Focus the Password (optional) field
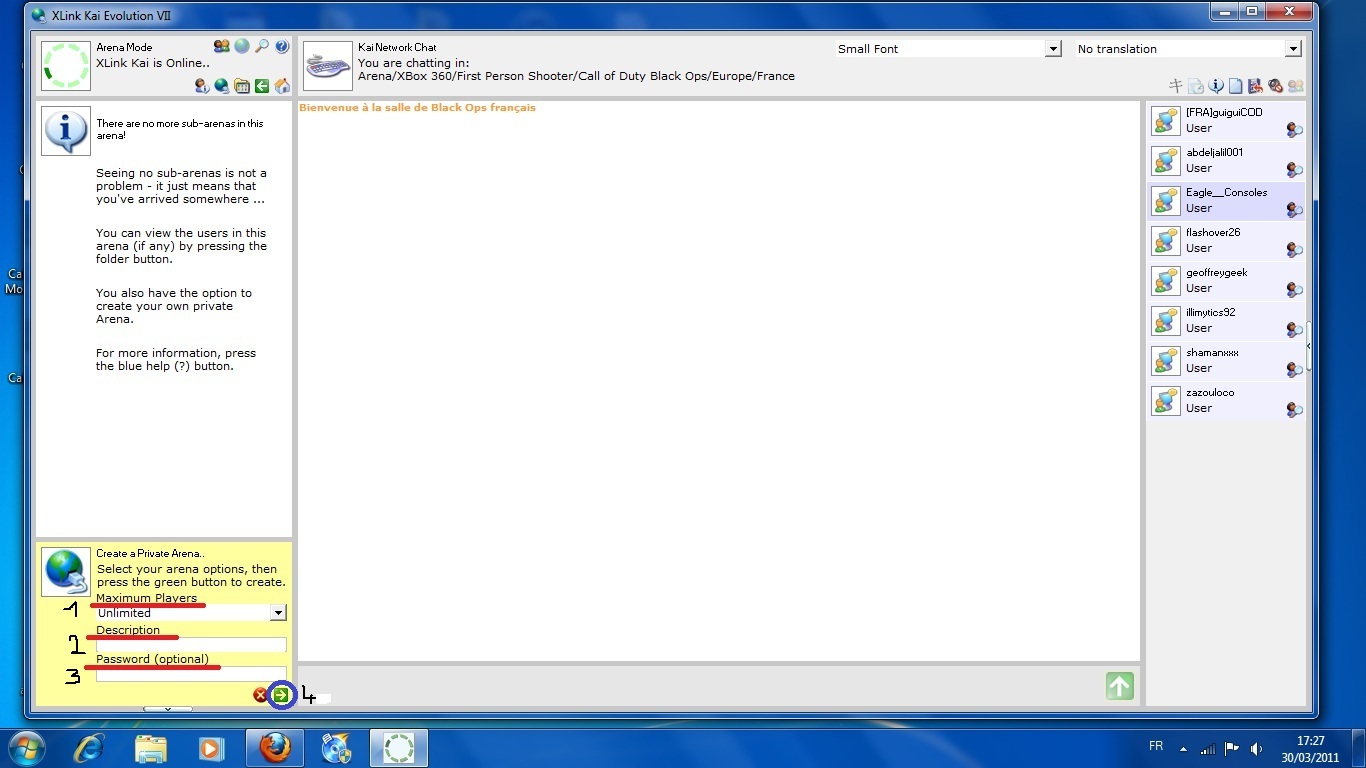 [191, 674]
